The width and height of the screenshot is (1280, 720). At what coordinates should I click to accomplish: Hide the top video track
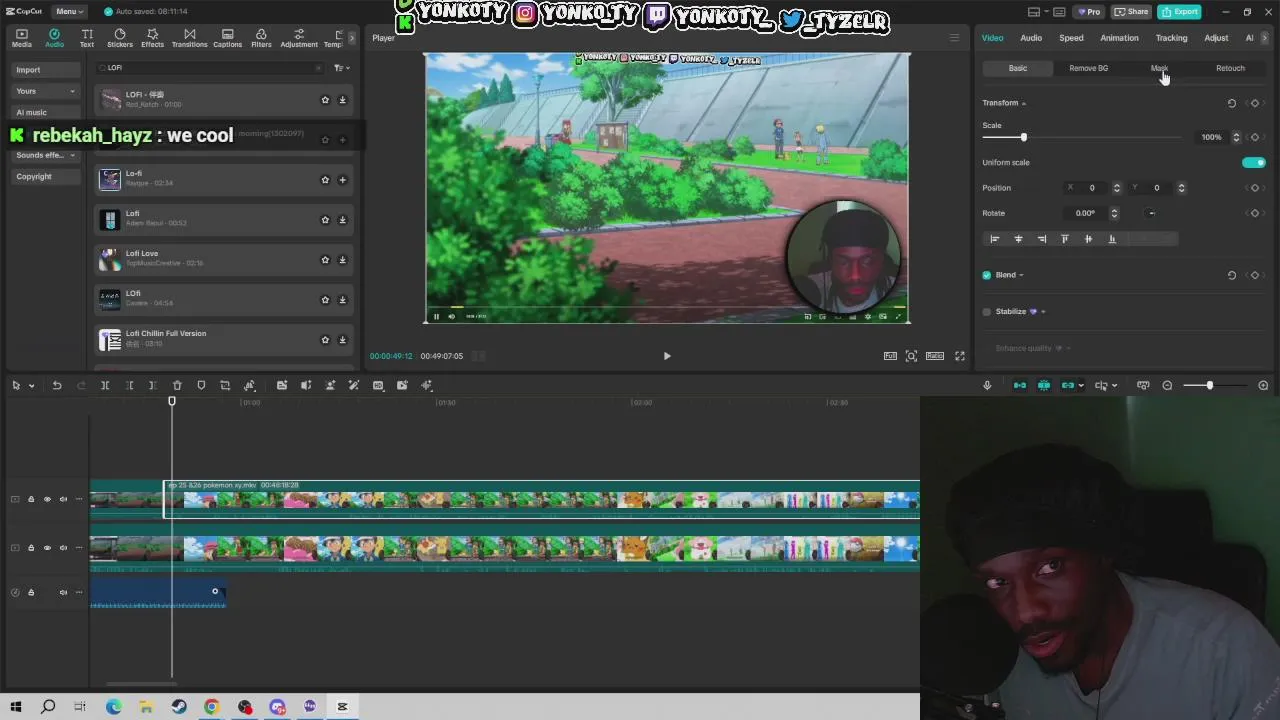tap(47, 499)
